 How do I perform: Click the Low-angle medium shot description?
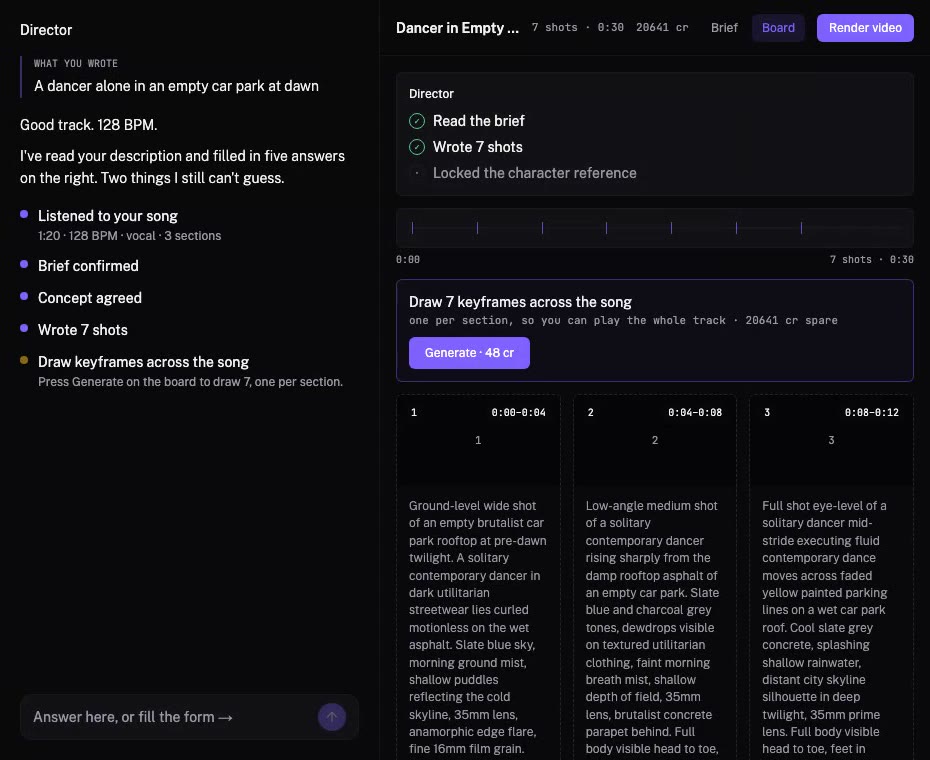654,627
